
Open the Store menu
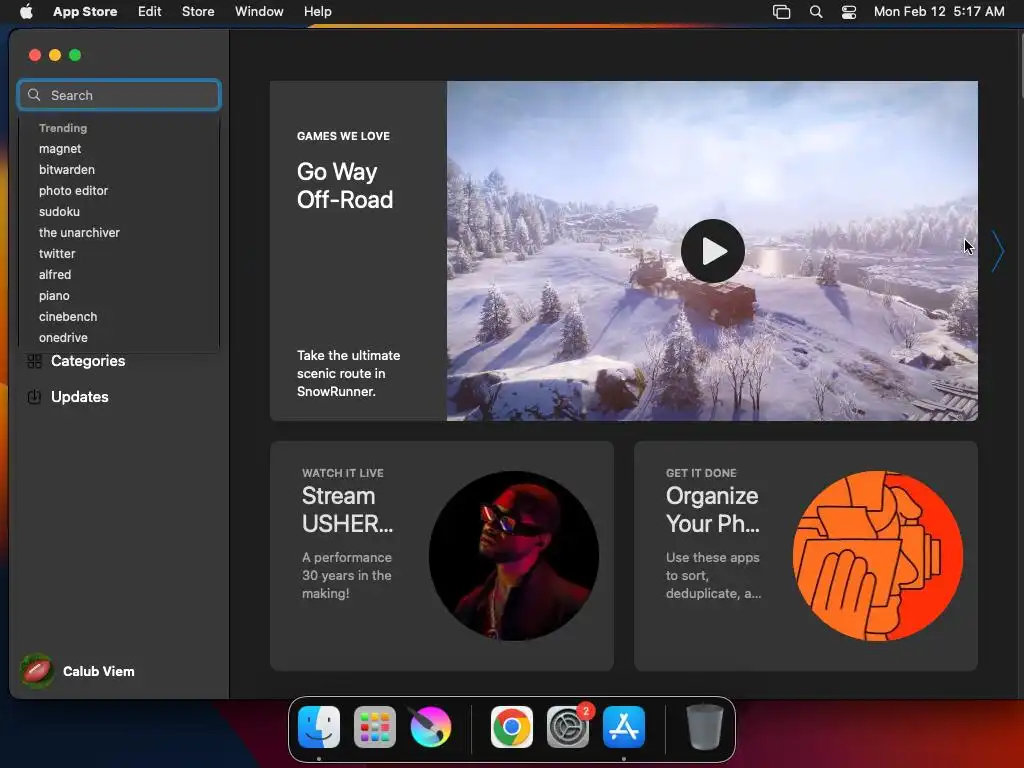[x=198, y=11]
